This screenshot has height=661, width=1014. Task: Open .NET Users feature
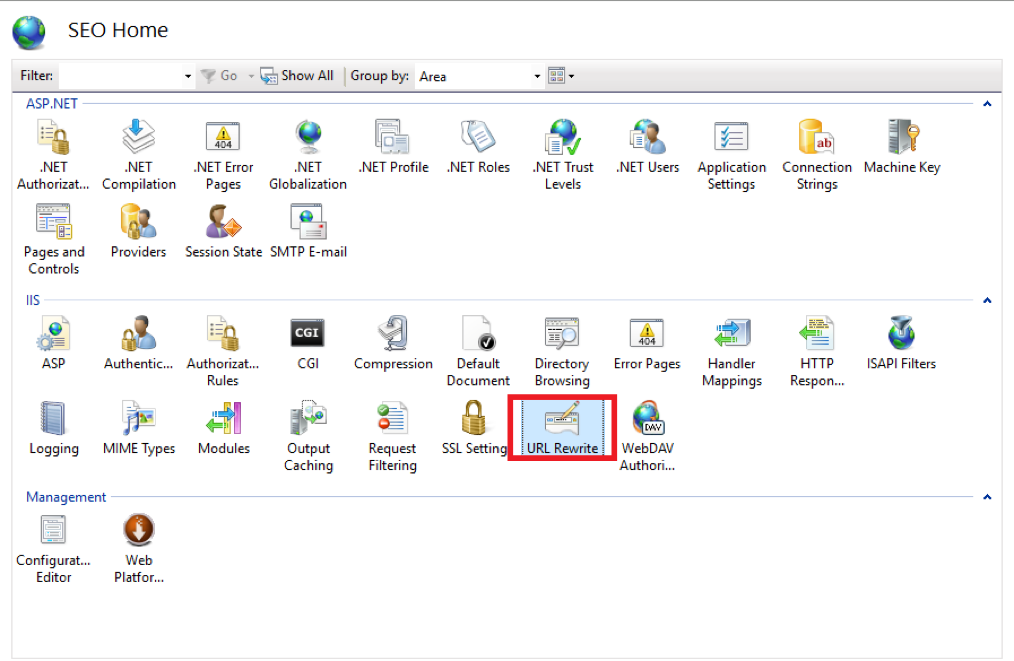point(647,147)
